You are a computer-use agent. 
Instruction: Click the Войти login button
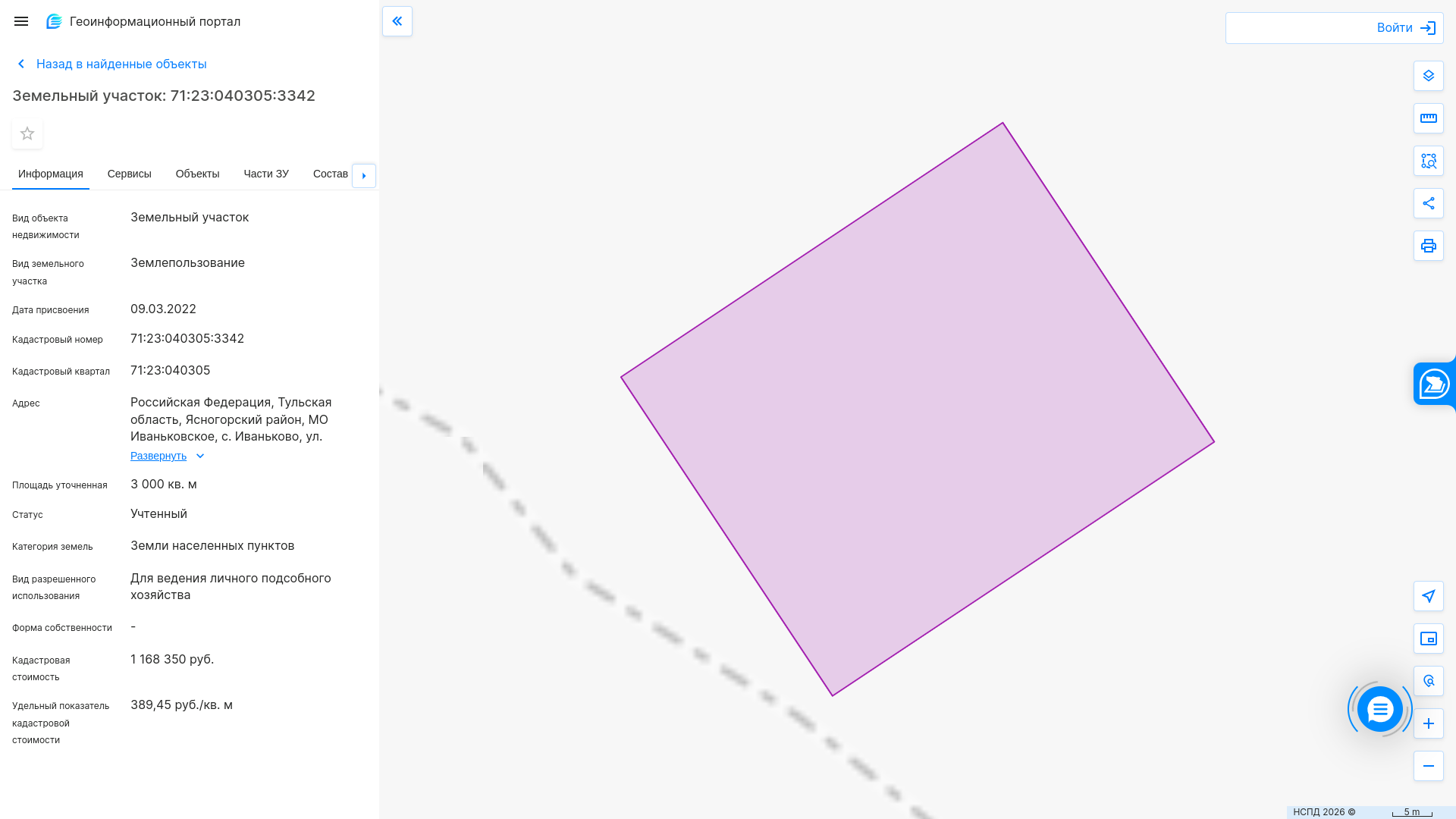coord(1405,28)
